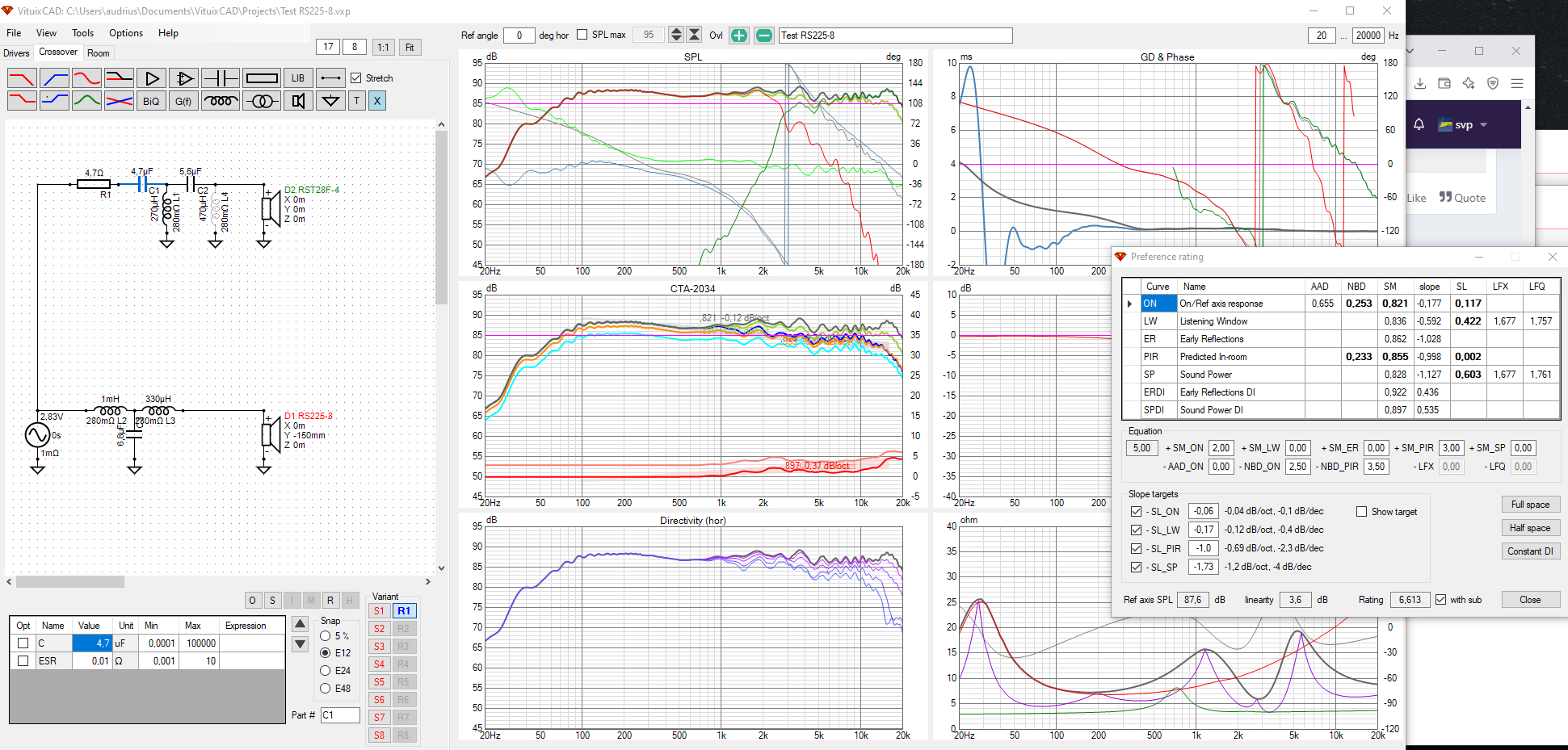The height and width of the screenshot is (750, 1568).
Task: Add a low-pass filter block (red slope)
Action: coord(22,78)
